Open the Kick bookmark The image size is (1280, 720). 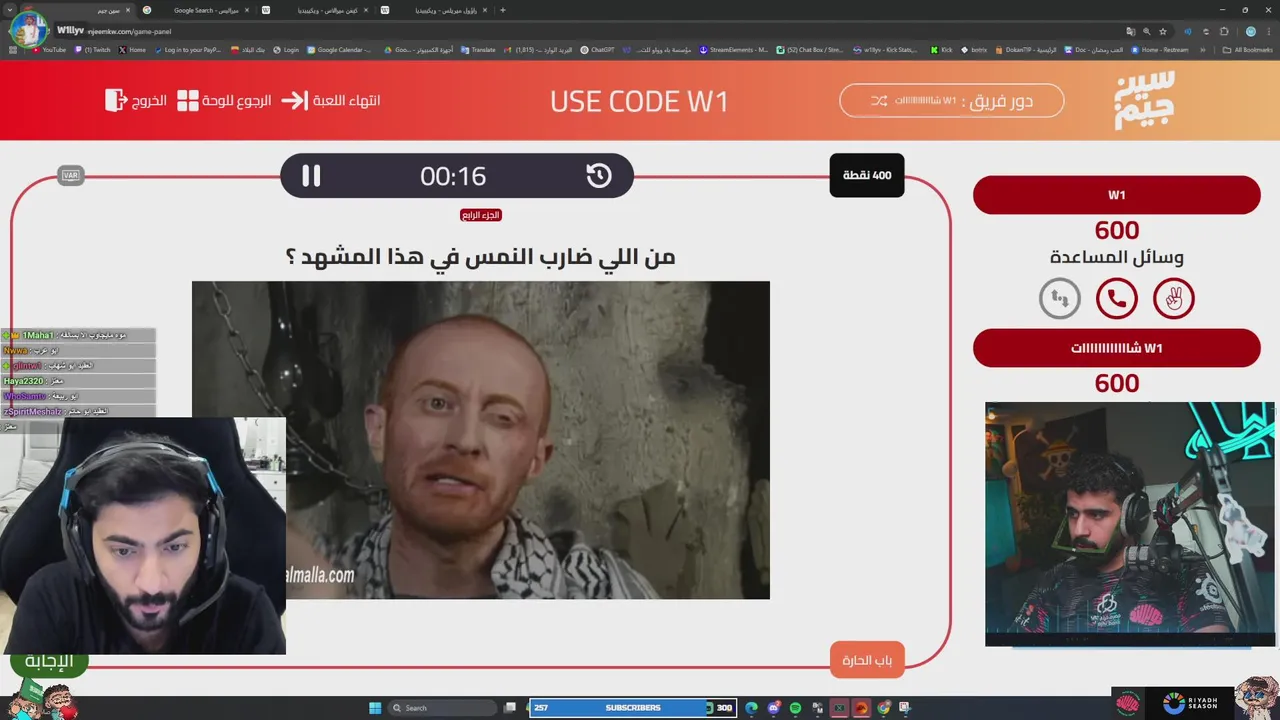941,49
